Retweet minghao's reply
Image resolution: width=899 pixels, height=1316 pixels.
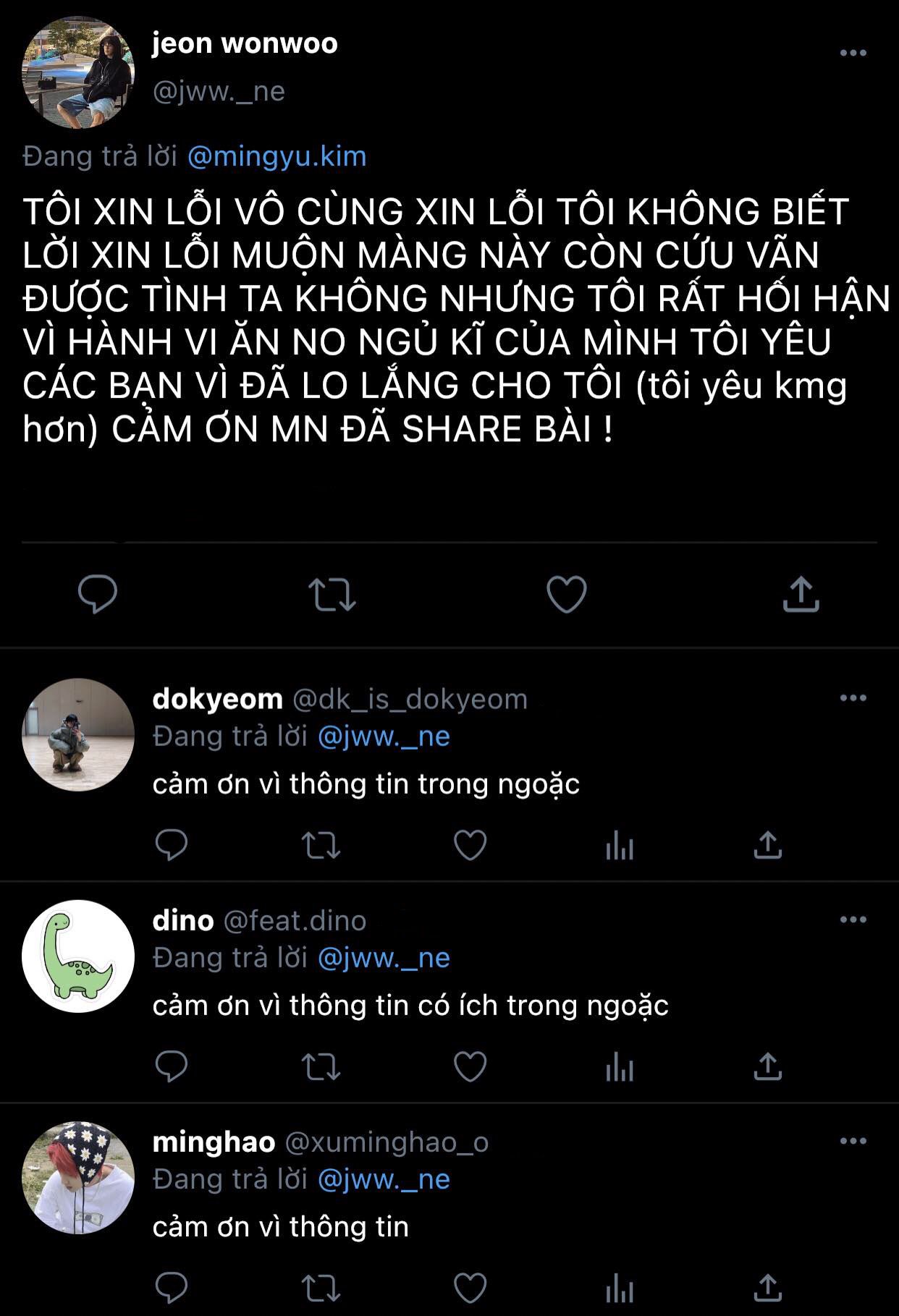pyautogui.click(x=321, y=1288)
